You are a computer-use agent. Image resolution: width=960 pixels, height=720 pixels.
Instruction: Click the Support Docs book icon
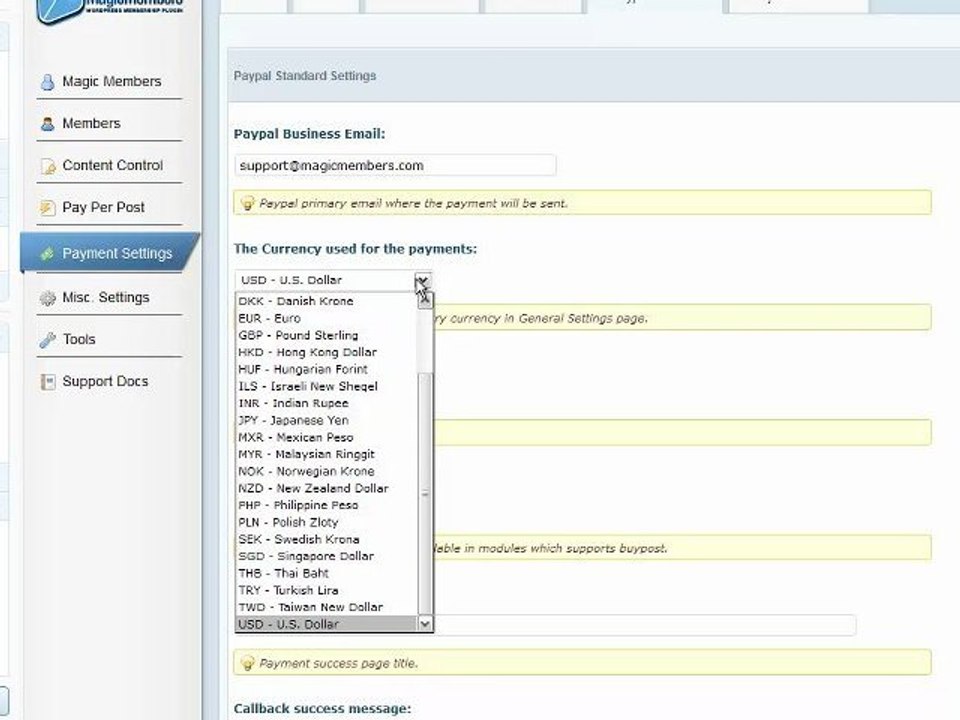(x=47, y=381)
